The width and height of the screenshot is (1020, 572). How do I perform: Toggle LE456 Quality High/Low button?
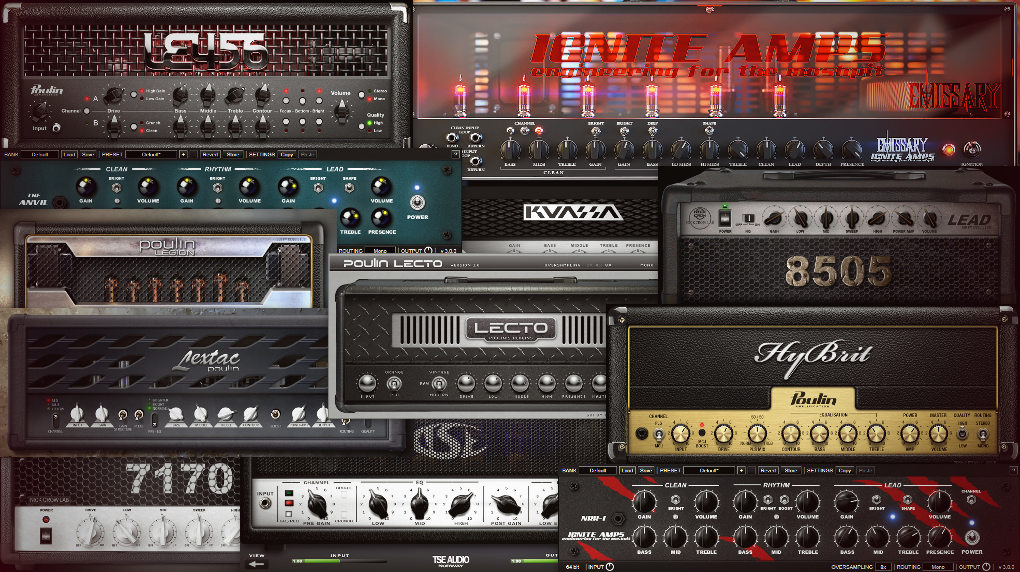click(362, 126)
